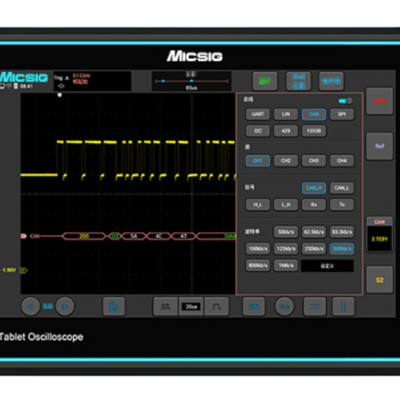Select the UART bus protocol
The width and height of the screenshot is (400, 400).
(258, 114)
